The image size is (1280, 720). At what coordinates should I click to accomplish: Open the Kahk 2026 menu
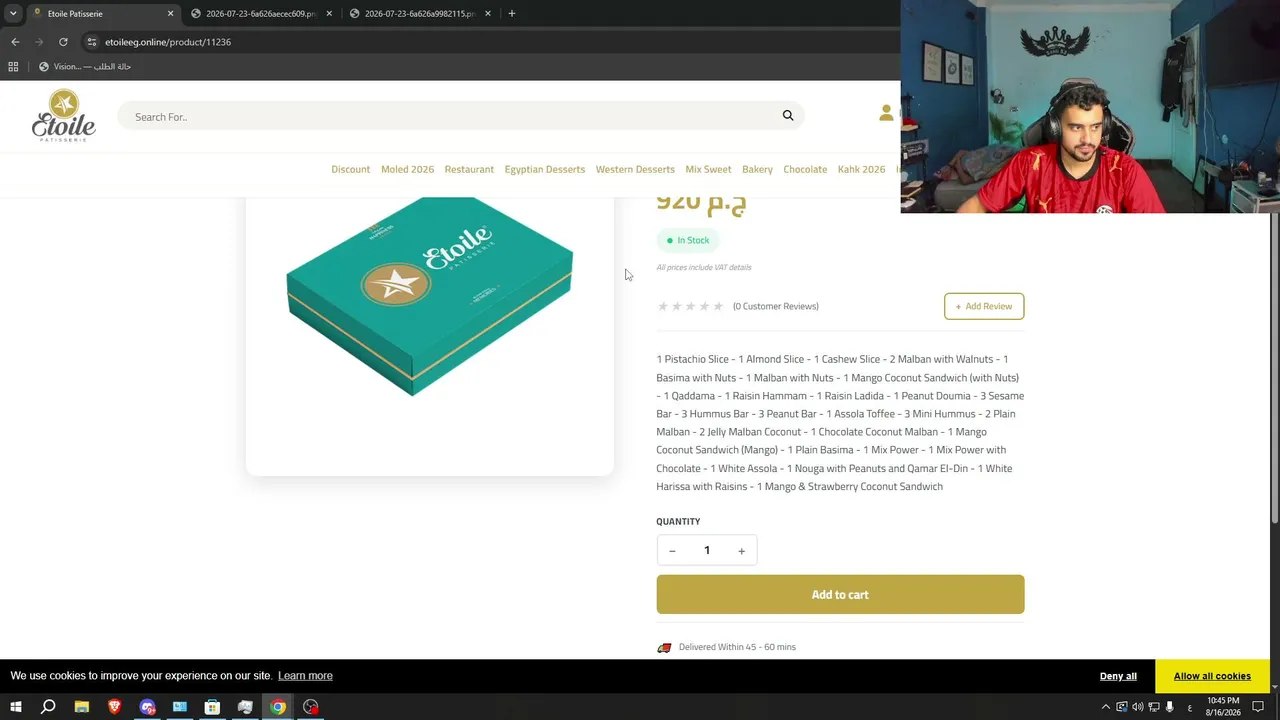862,169
